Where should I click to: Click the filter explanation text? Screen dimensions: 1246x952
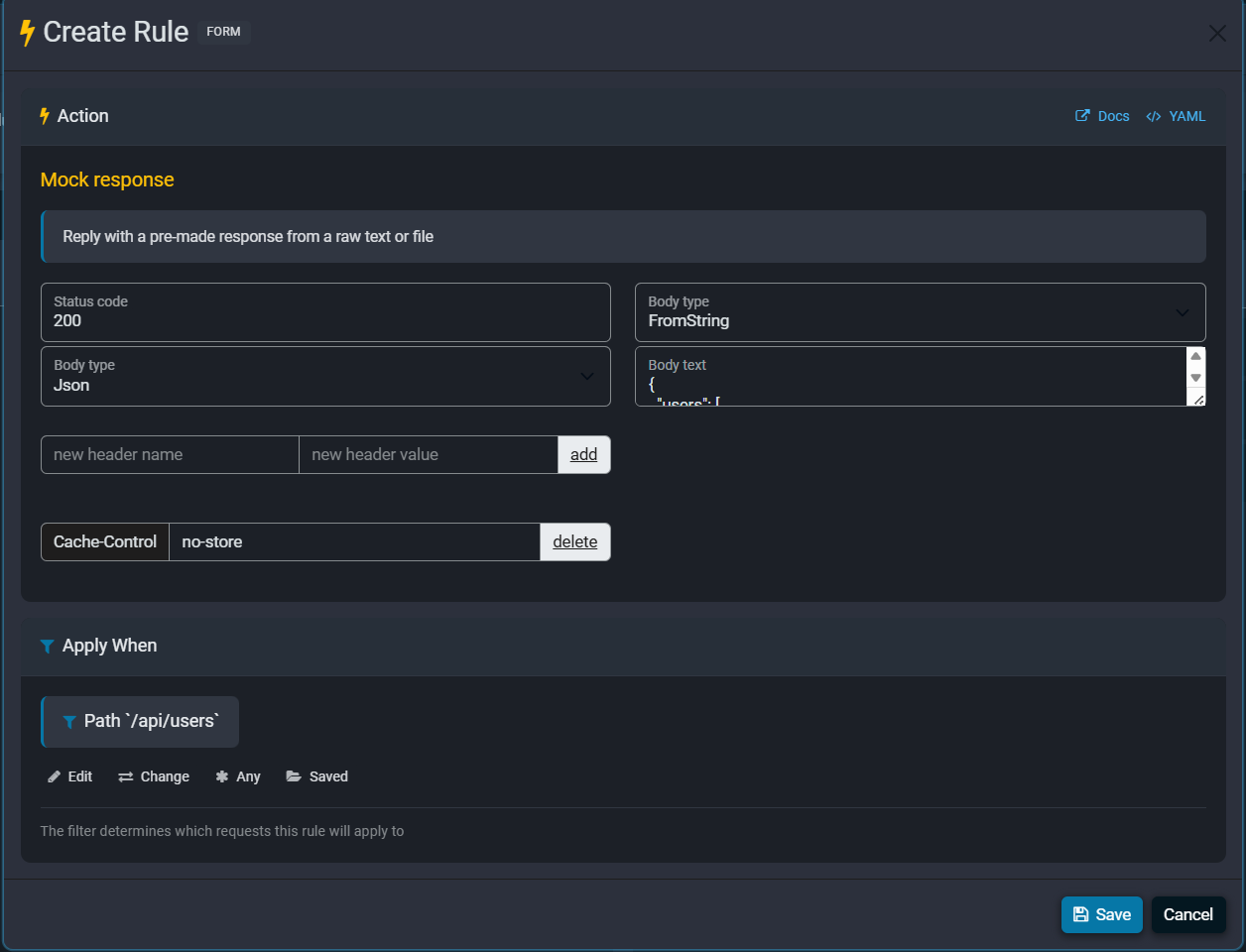pos(222,831)
